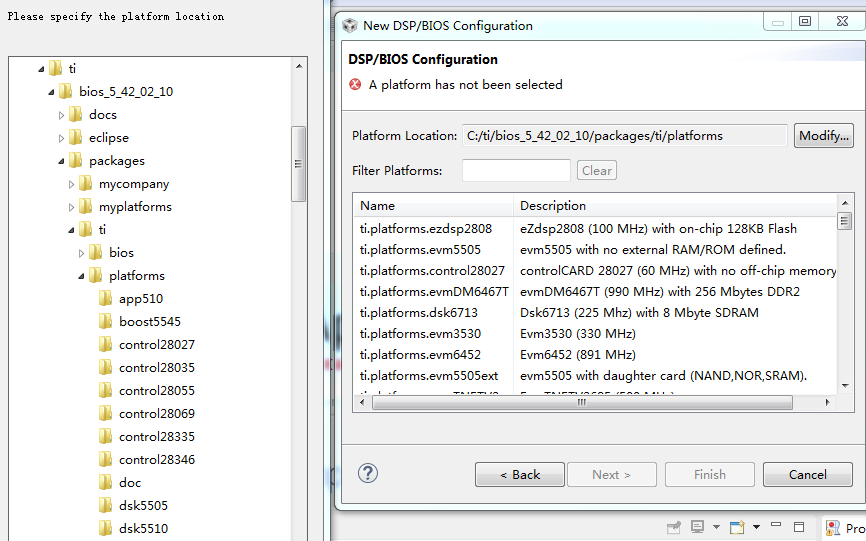Go to the previous page with Back
The width and height of the screenshot is (866, 541).
520,475
